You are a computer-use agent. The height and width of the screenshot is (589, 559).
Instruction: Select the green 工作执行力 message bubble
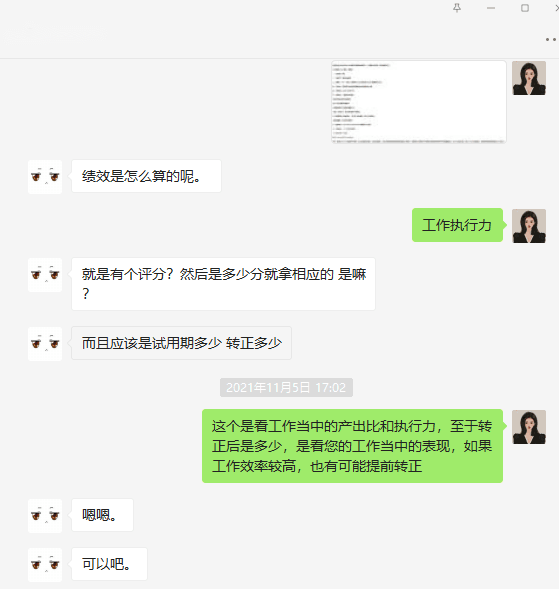(457, 225)
